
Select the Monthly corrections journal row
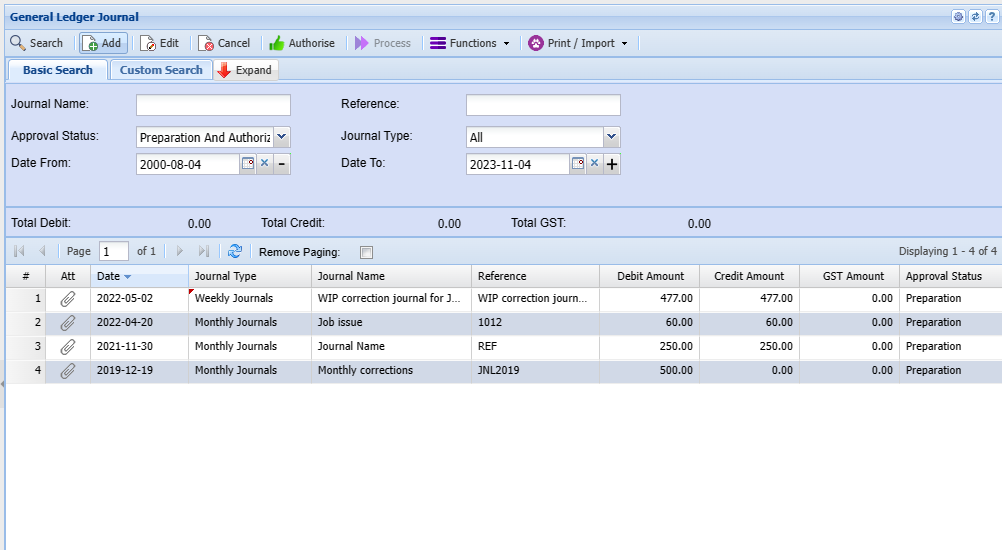pos(365,370)
